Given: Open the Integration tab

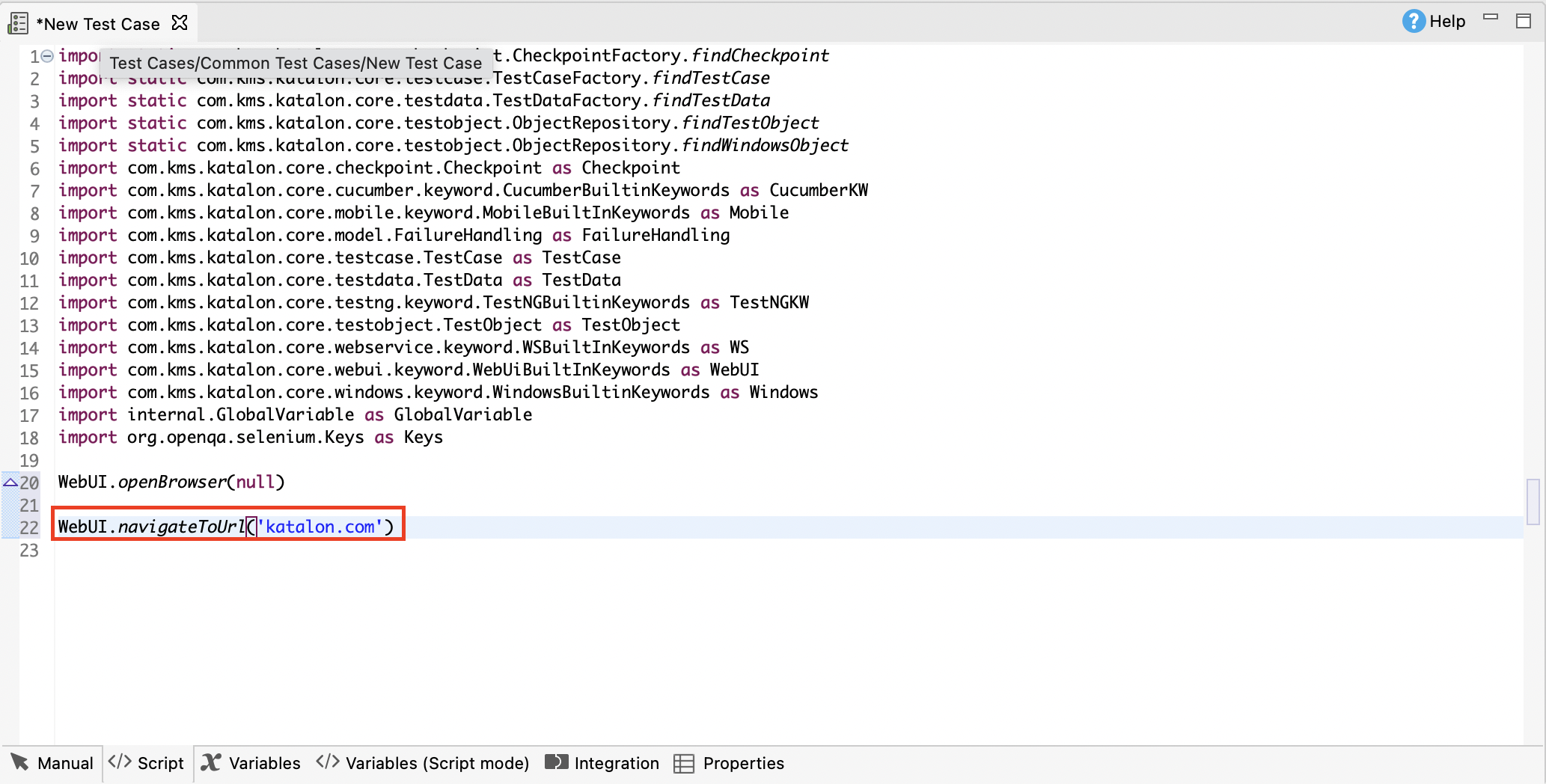Looking at the screenshot, I should (x=615, y=762).
